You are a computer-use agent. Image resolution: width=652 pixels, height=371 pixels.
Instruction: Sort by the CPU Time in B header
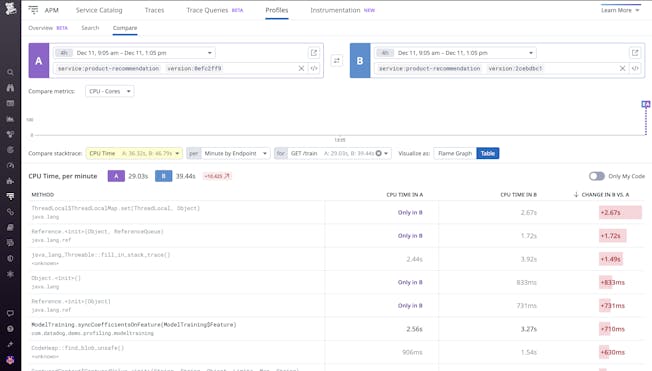(x=519, y=195)
